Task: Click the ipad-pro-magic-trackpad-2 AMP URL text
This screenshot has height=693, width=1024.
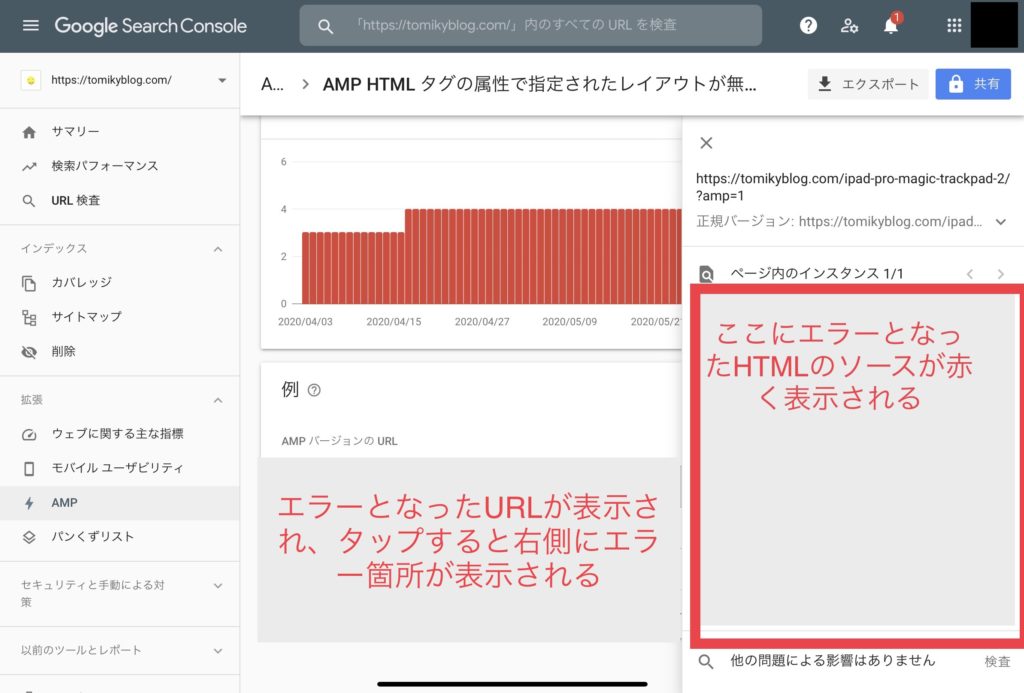Action: pos(852,187)
